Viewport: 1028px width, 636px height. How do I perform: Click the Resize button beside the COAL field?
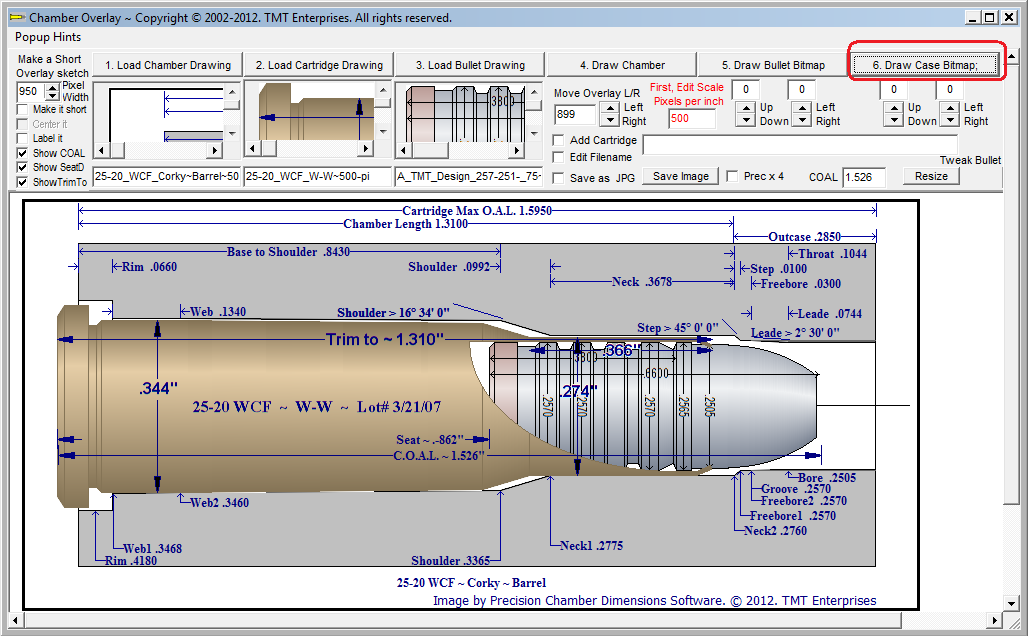931,176
